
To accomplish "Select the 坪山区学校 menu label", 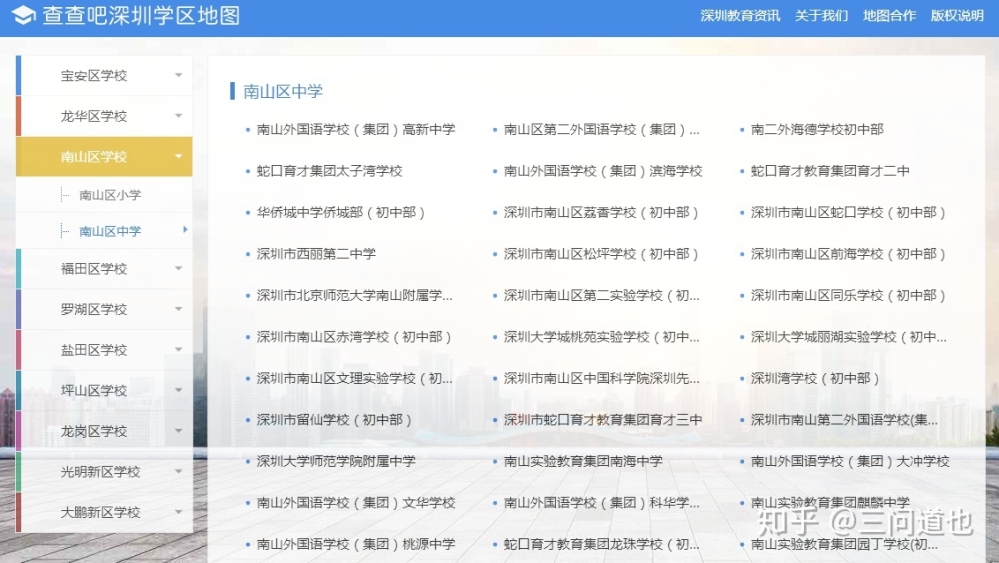I will [x=94, y=390].
